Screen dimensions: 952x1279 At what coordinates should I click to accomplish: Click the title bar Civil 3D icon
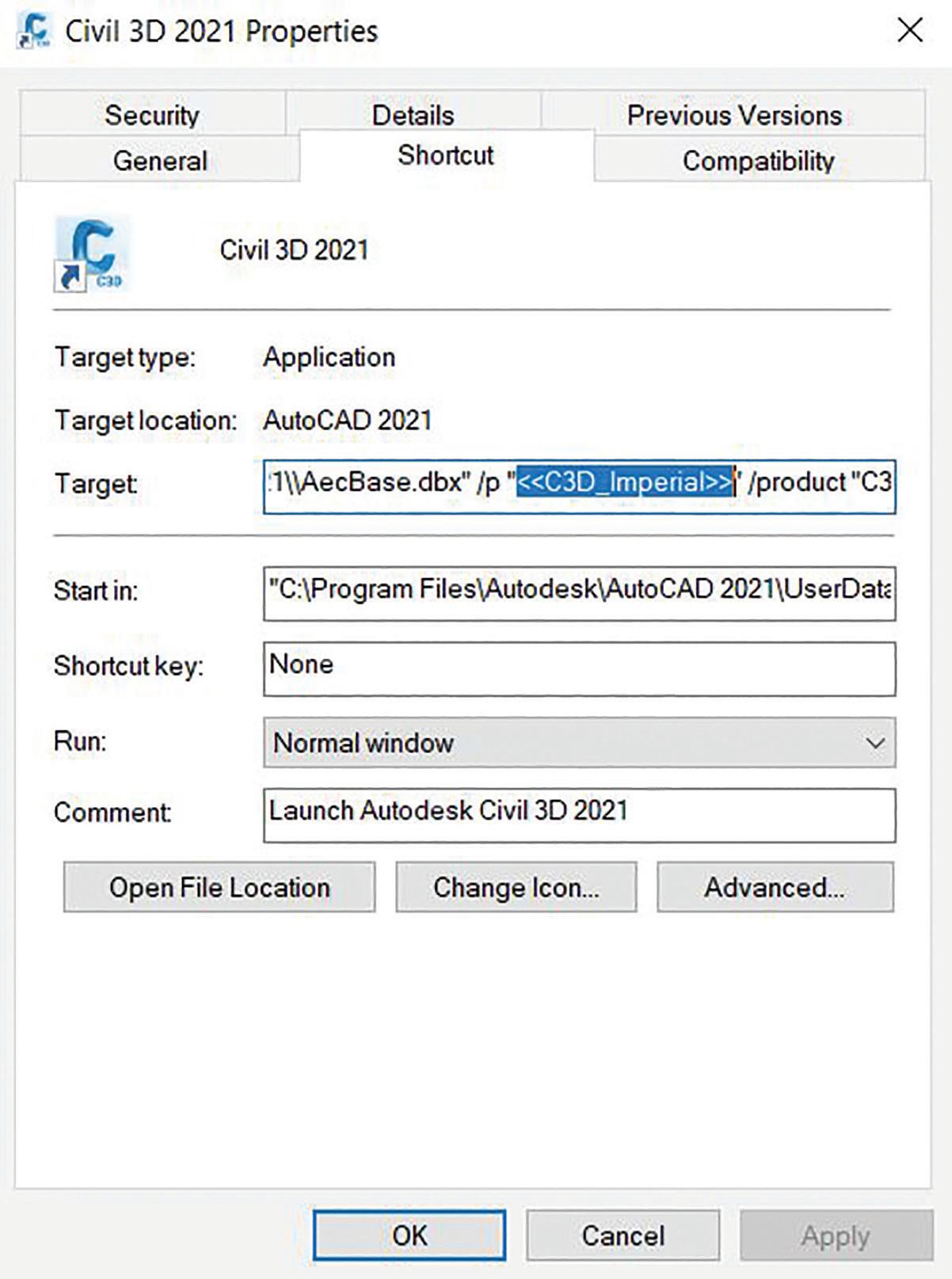(x=33, y=31)
